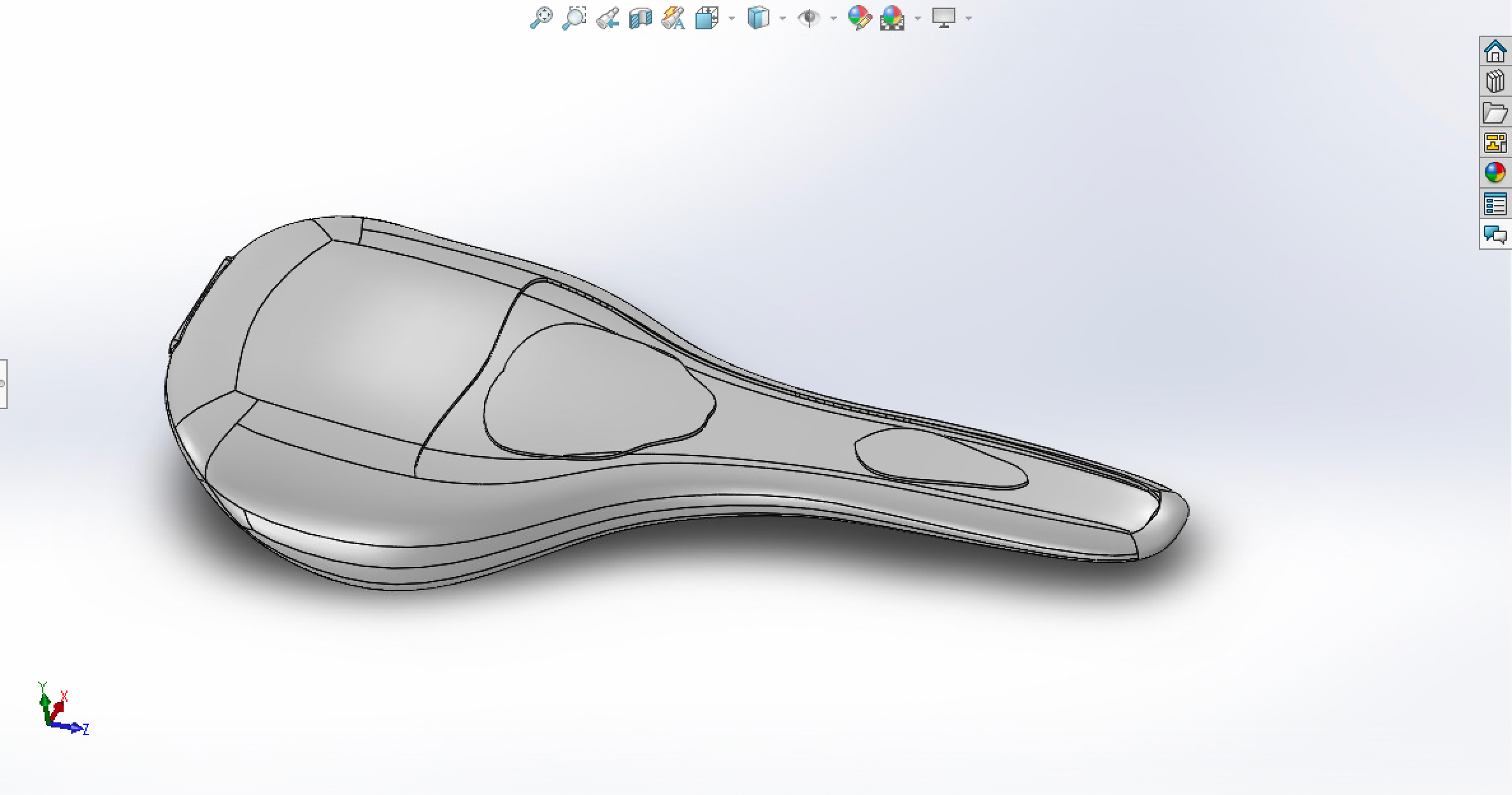This screenshot has width=1512, height=795.
Task: Open the Apply Scene icon
Action: click(x=892, y=18)
